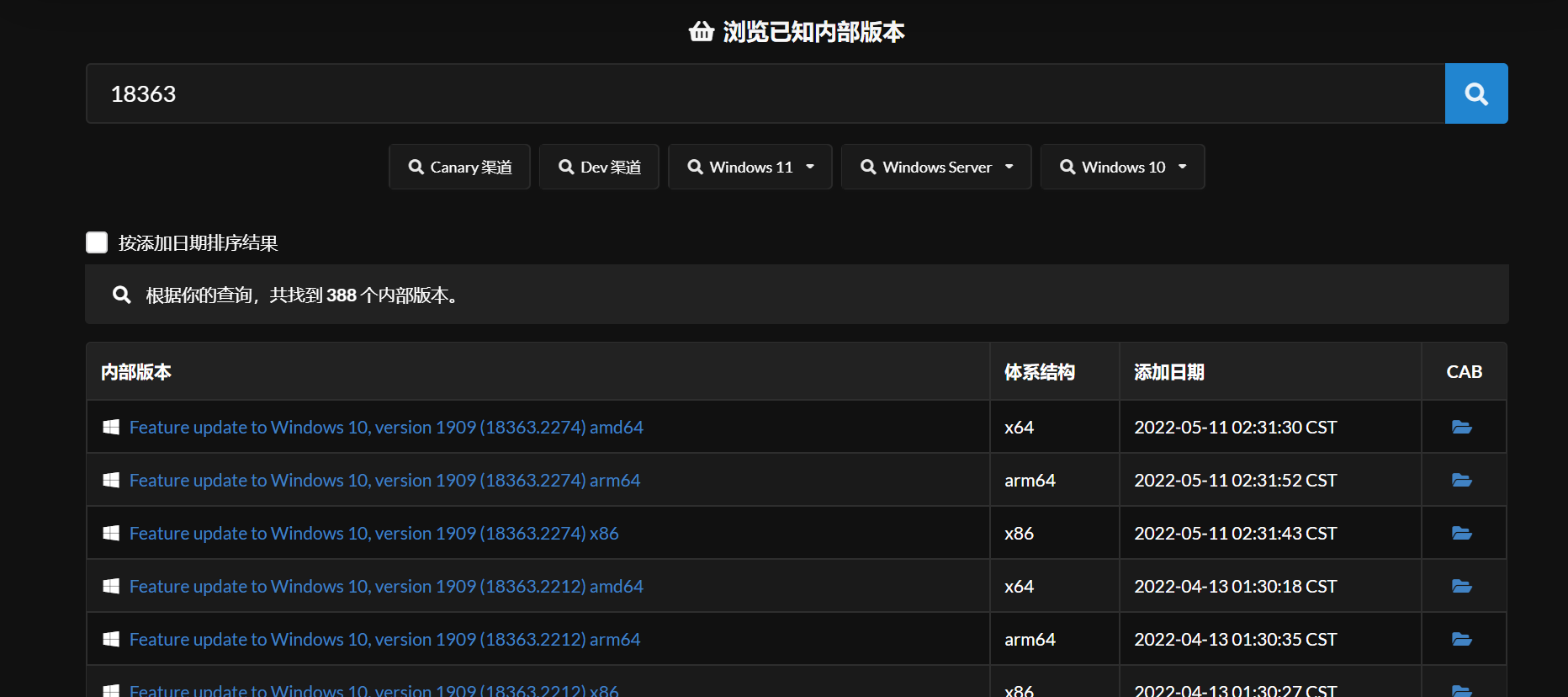
Task: Click the 浏览已知内部版本 page title
Action: 813,32
